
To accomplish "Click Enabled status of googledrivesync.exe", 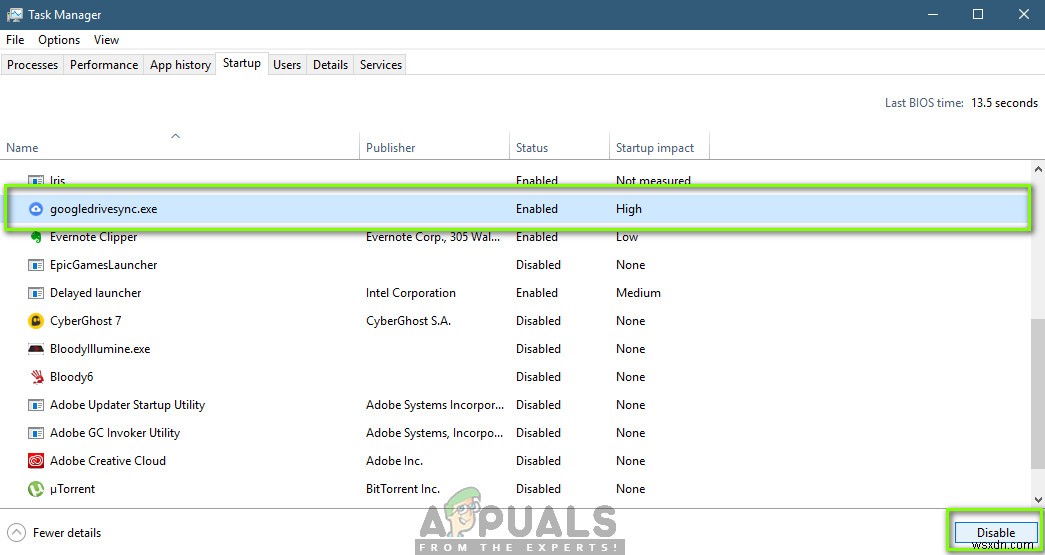I will coord(536,209).
